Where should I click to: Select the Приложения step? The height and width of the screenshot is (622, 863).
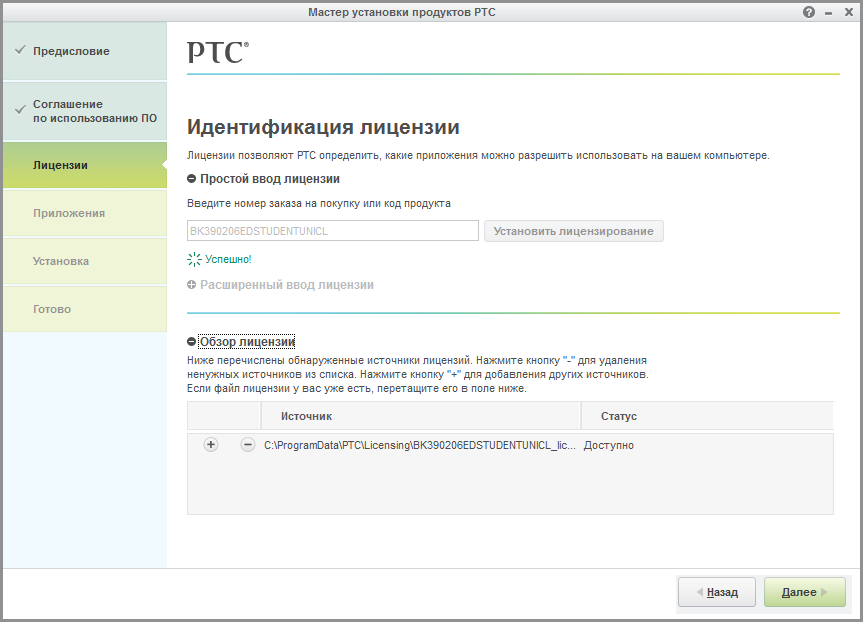85,214
